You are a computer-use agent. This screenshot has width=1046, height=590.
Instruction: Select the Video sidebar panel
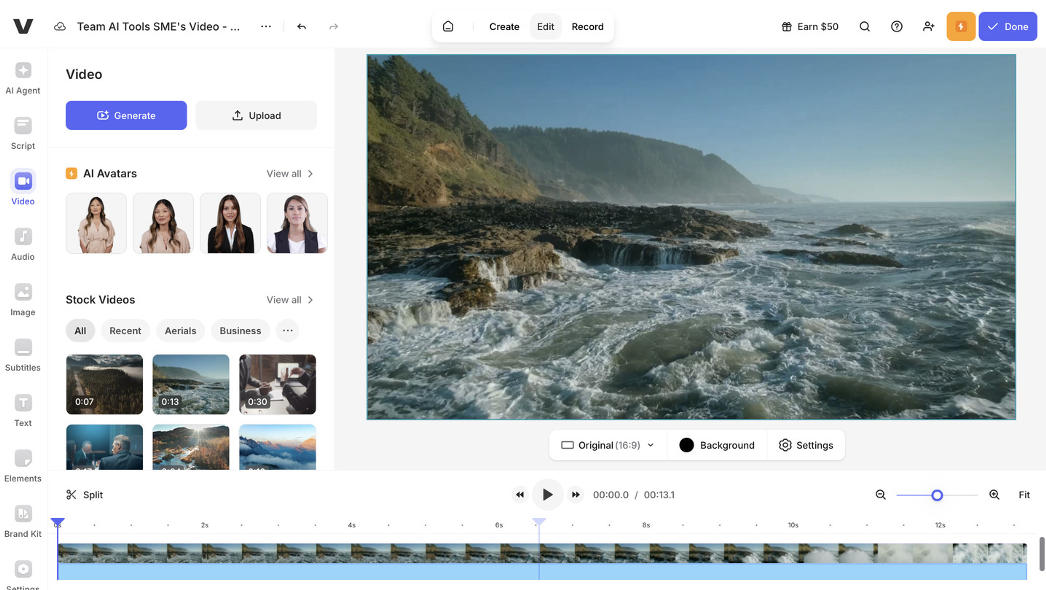point(23,188)
